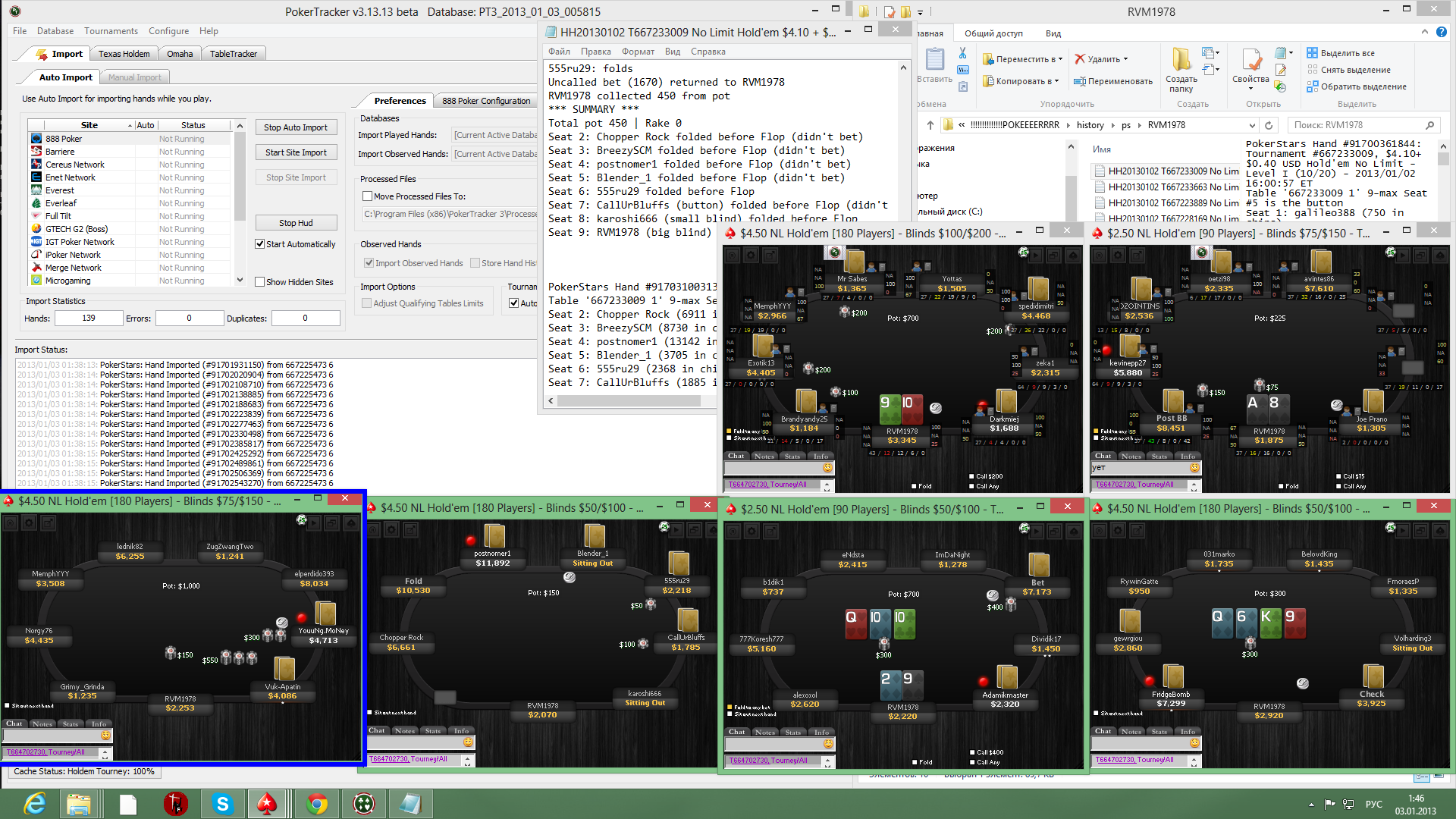This screenshot has height=819, width=1456.
Task: Select file HH20130102 T667233663 in Explorer
Action: (1166, 187)
